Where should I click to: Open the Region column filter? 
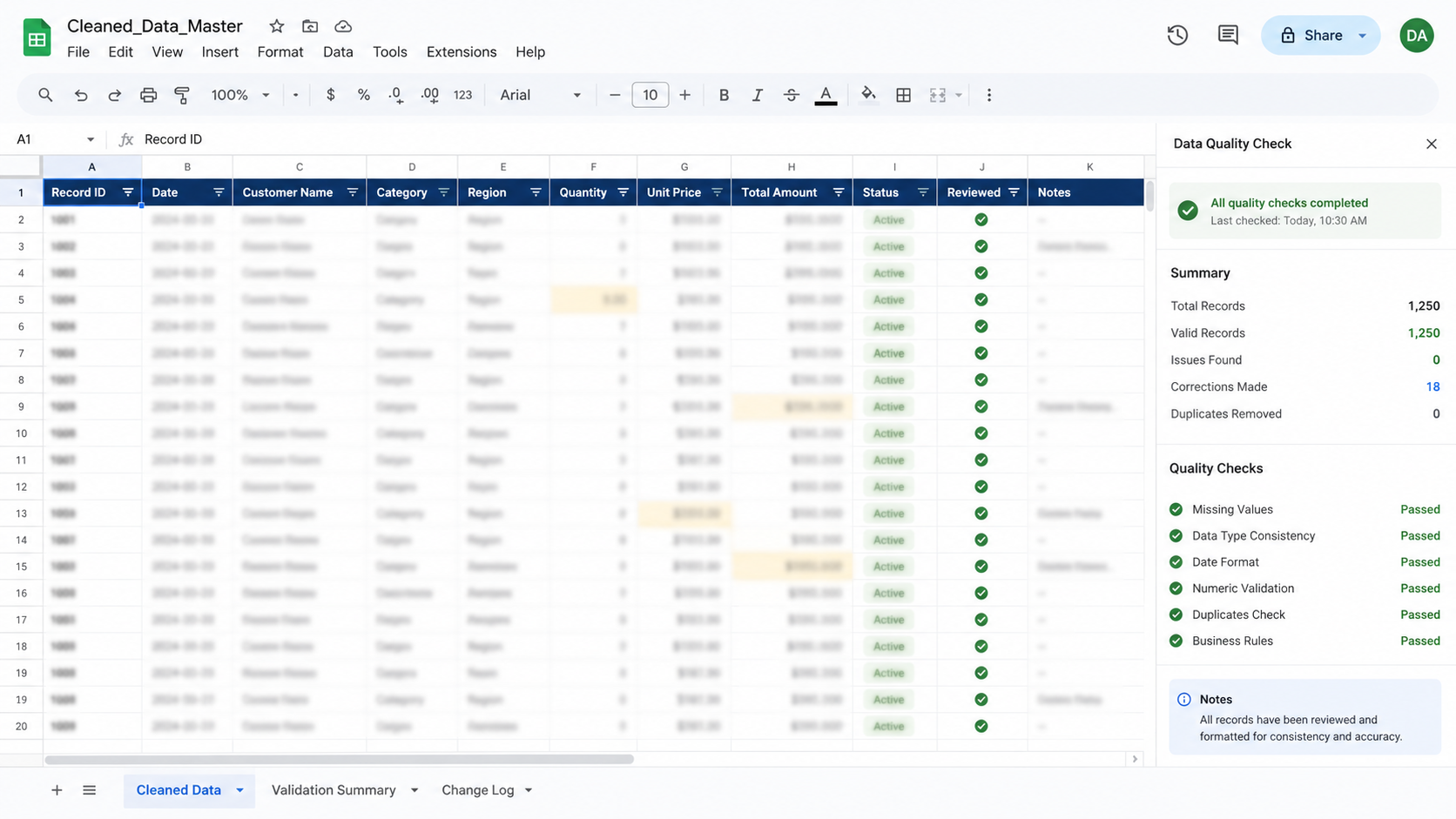point(536,192)
